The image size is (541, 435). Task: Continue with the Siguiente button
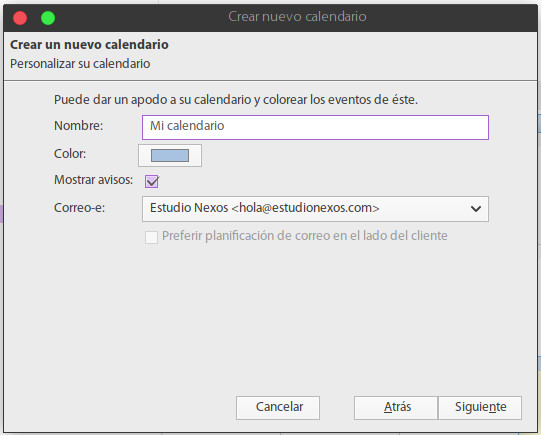(x=480, y=407)
